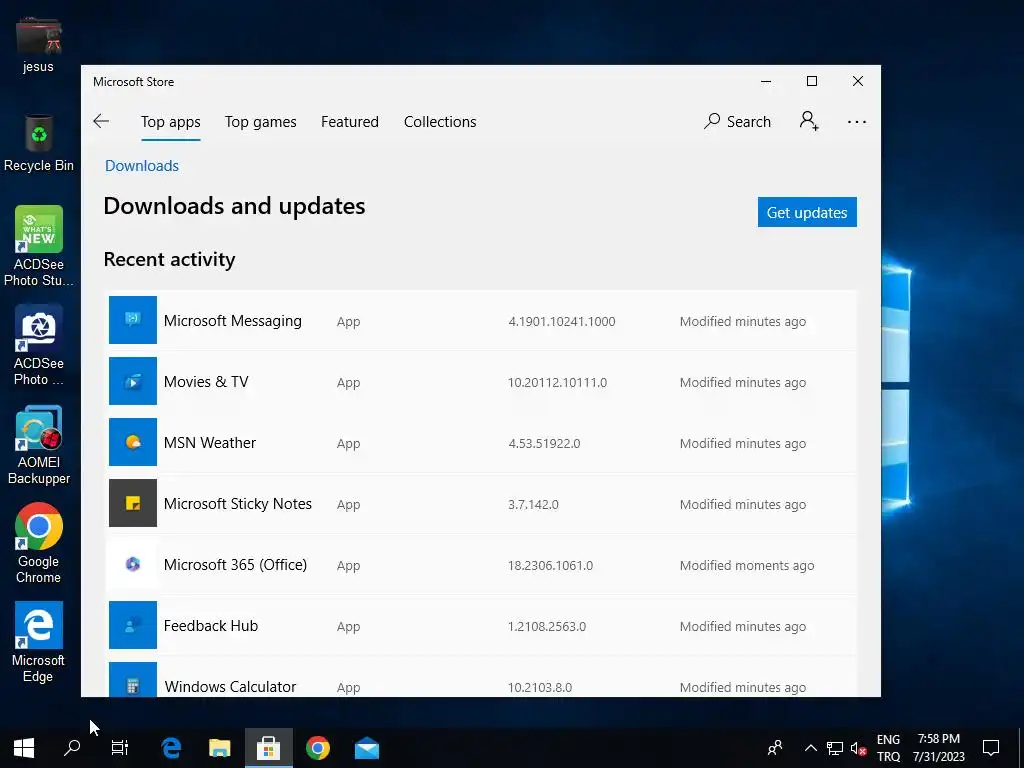
Task: Maximize the Microsoft Store window
Action: (x=812, y=81)
